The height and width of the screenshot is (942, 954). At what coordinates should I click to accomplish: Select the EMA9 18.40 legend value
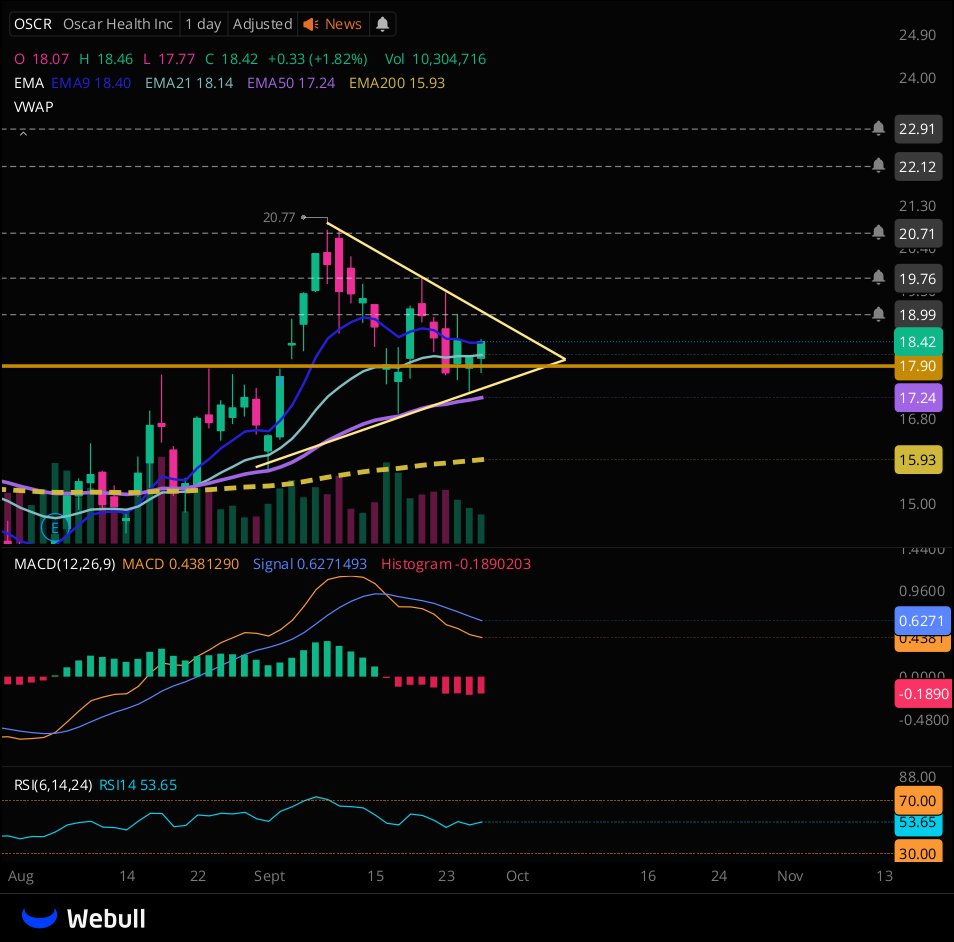pos(91,83)
